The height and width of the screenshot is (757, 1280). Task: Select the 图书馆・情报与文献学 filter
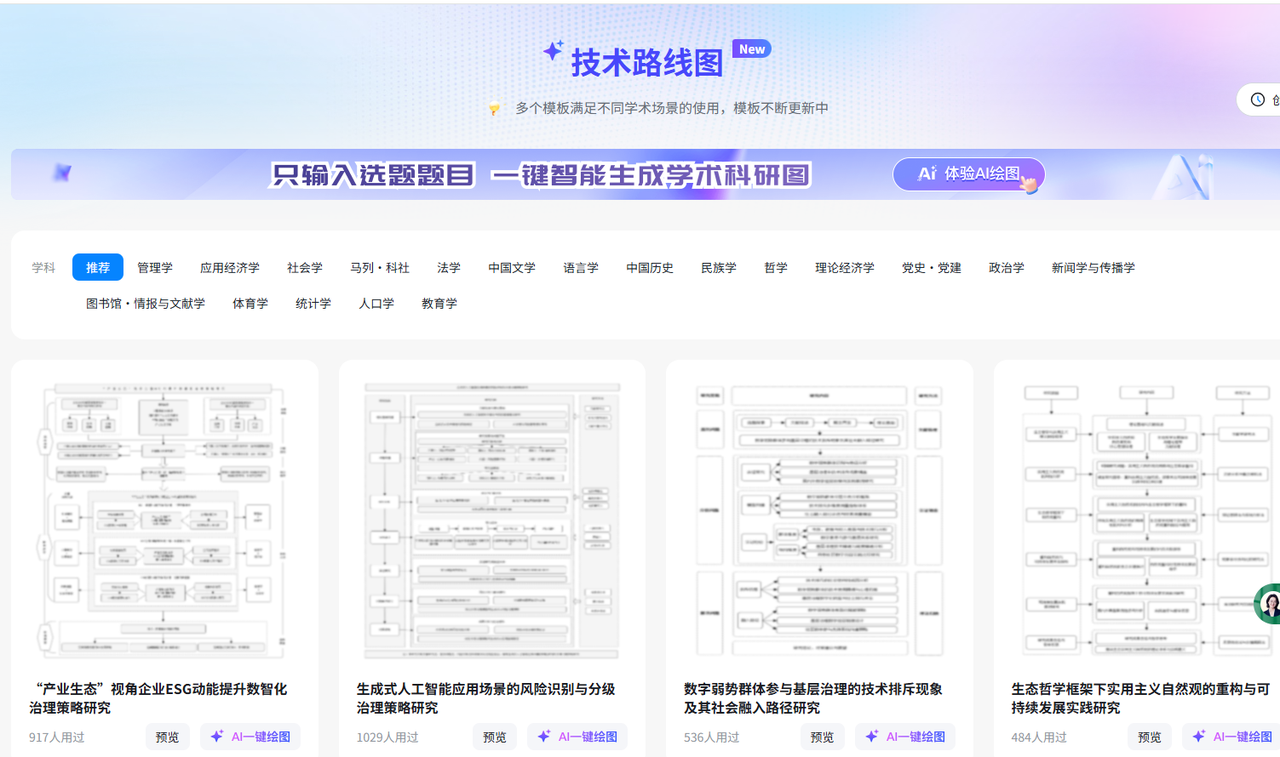(x=145, y=303)
